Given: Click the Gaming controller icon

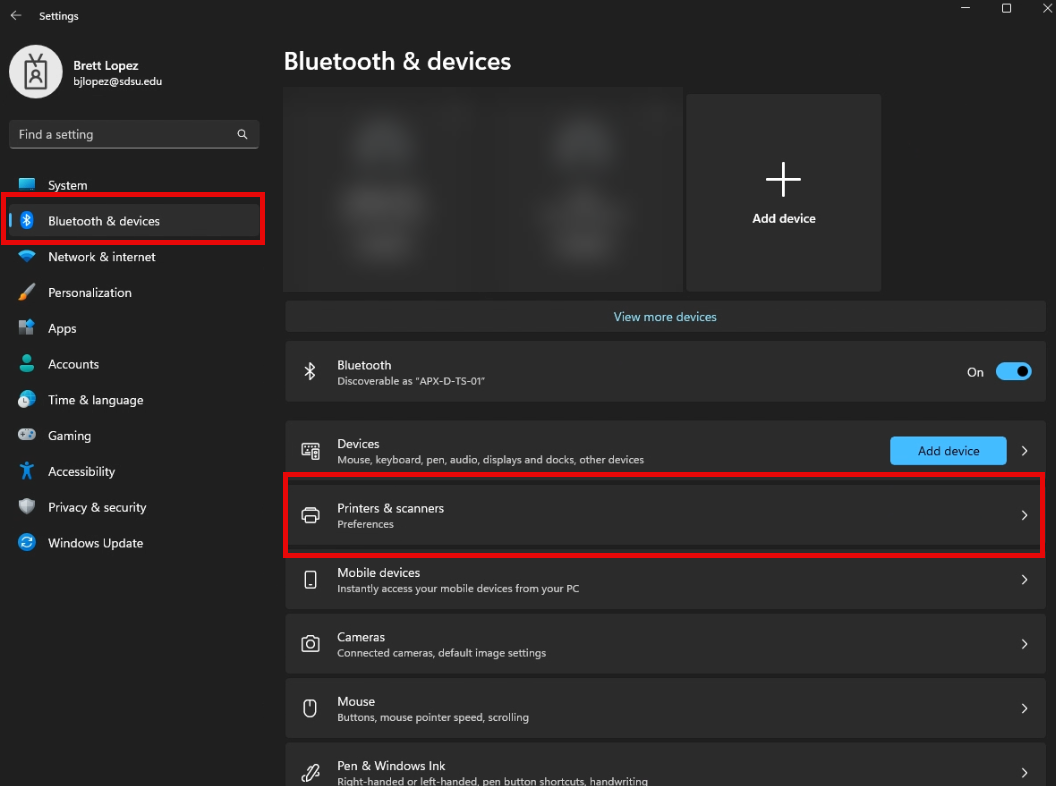Looking at the screenshot, I should tap(27, 434).
